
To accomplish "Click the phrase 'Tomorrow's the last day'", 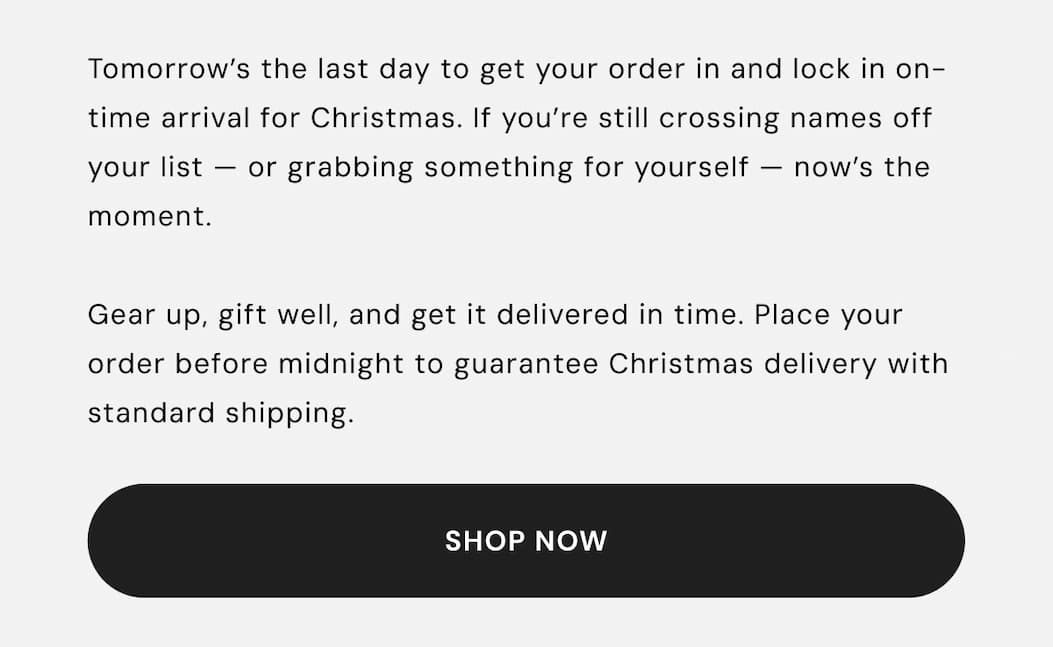I will [260, 68].
